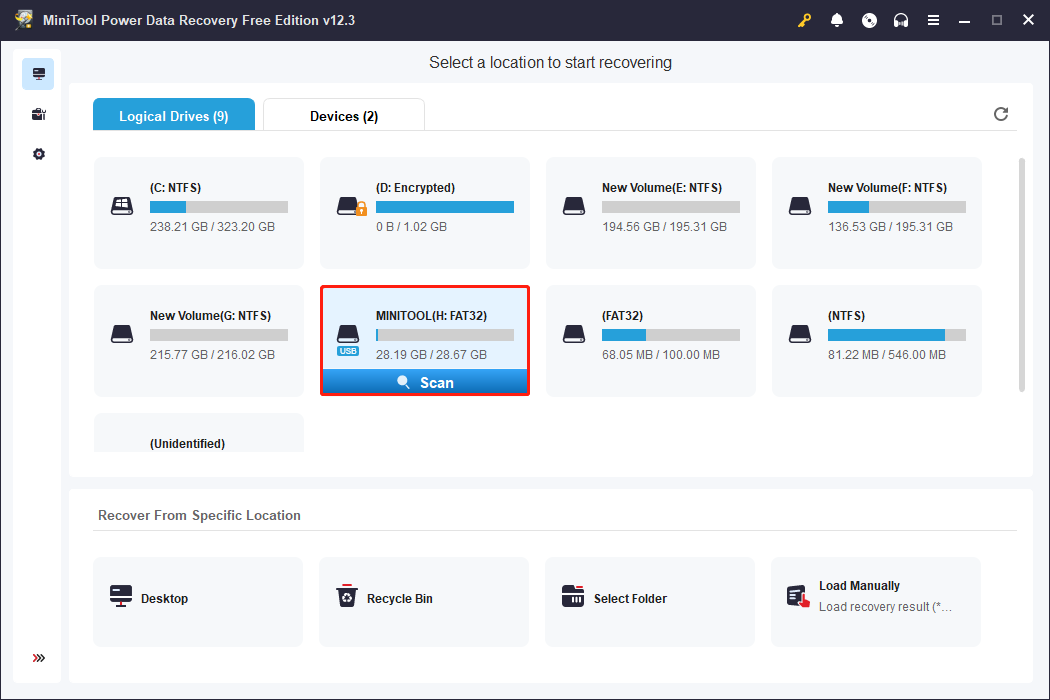Select the Logical Drives (9) tab
This screenshot has width=1050, height=700.
tap(173, 116)
